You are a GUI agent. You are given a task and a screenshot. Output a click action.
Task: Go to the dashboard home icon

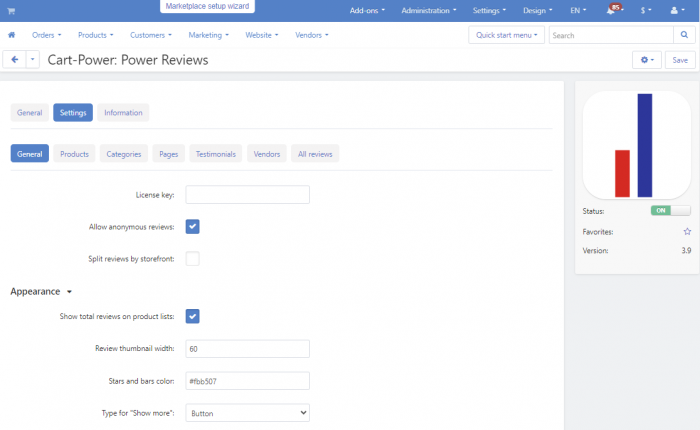click(12, 35)
